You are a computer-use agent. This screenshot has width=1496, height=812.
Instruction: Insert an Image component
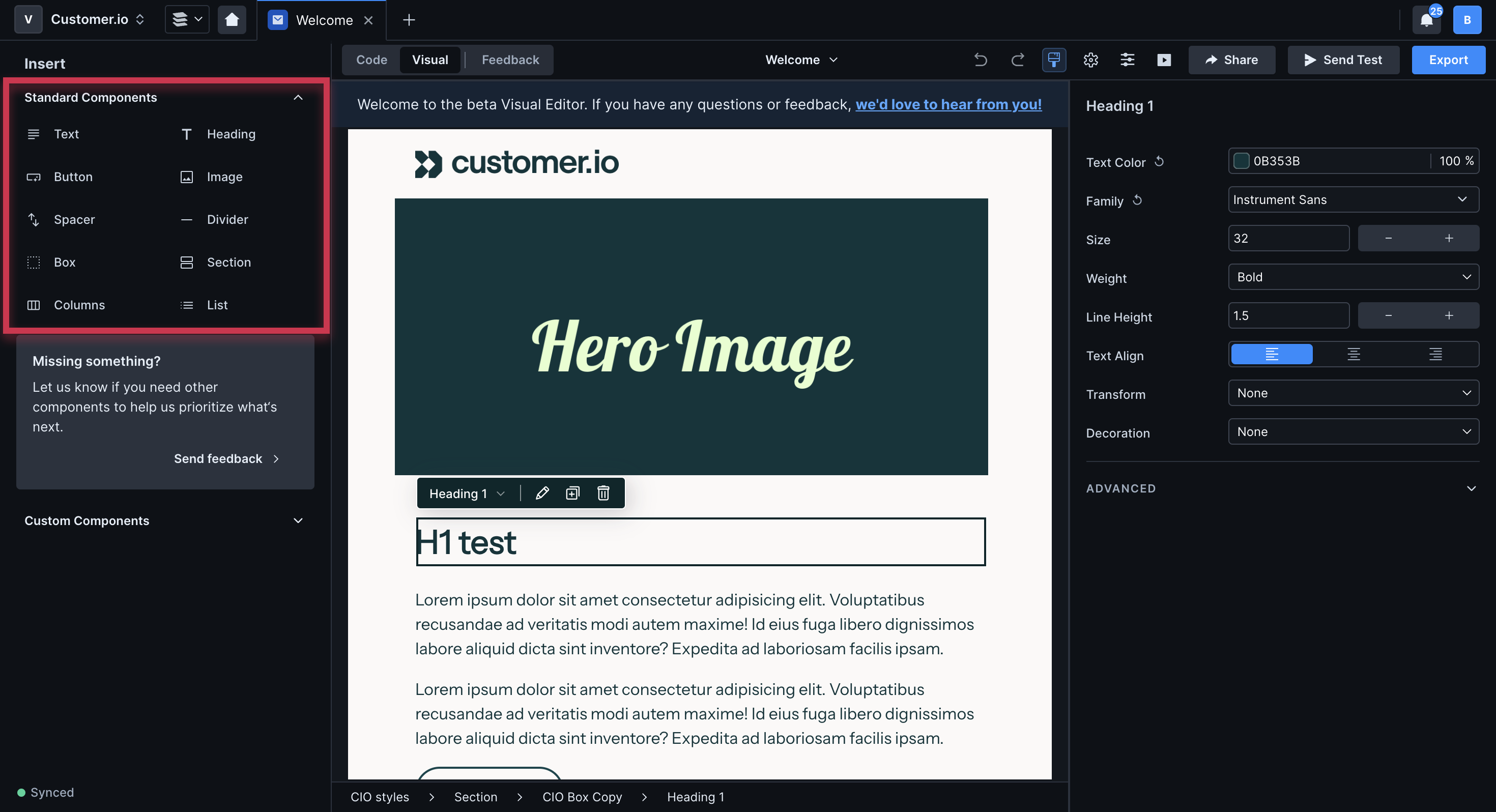[211, 177]
